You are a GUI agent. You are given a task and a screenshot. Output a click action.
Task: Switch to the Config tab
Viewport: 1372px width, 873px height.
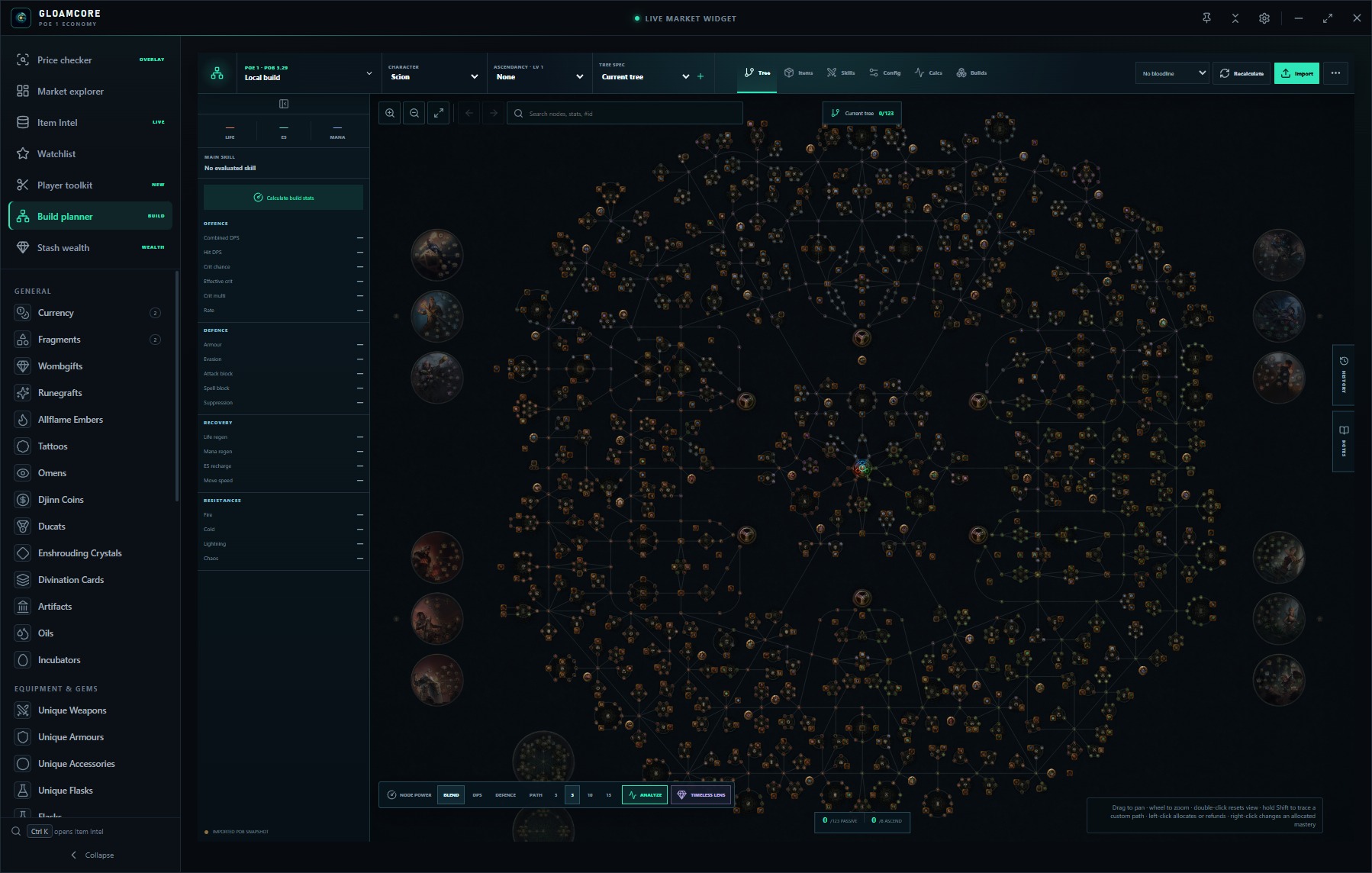click(x=884, y=73)
